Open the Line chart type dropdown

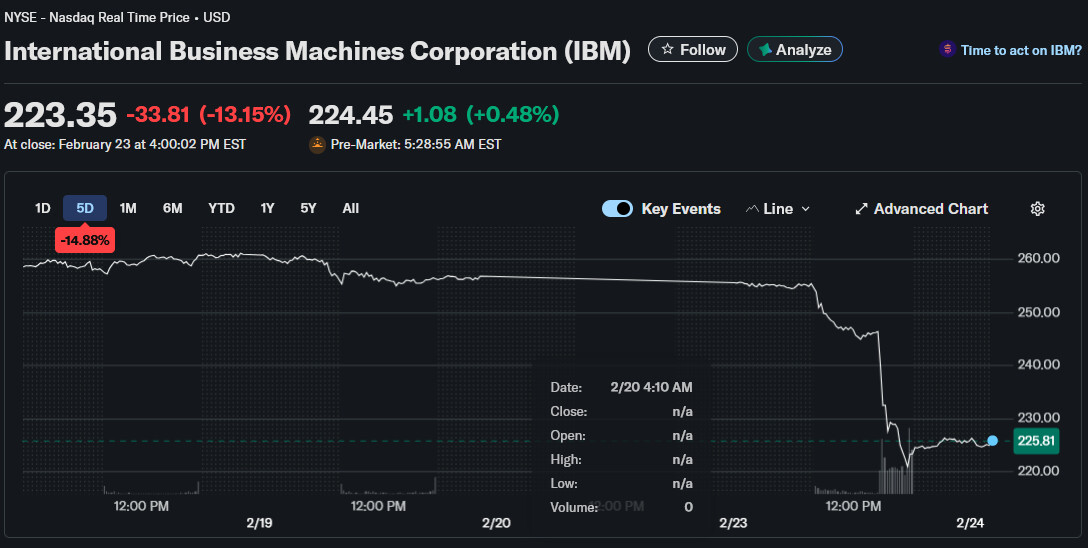point(779,209)
